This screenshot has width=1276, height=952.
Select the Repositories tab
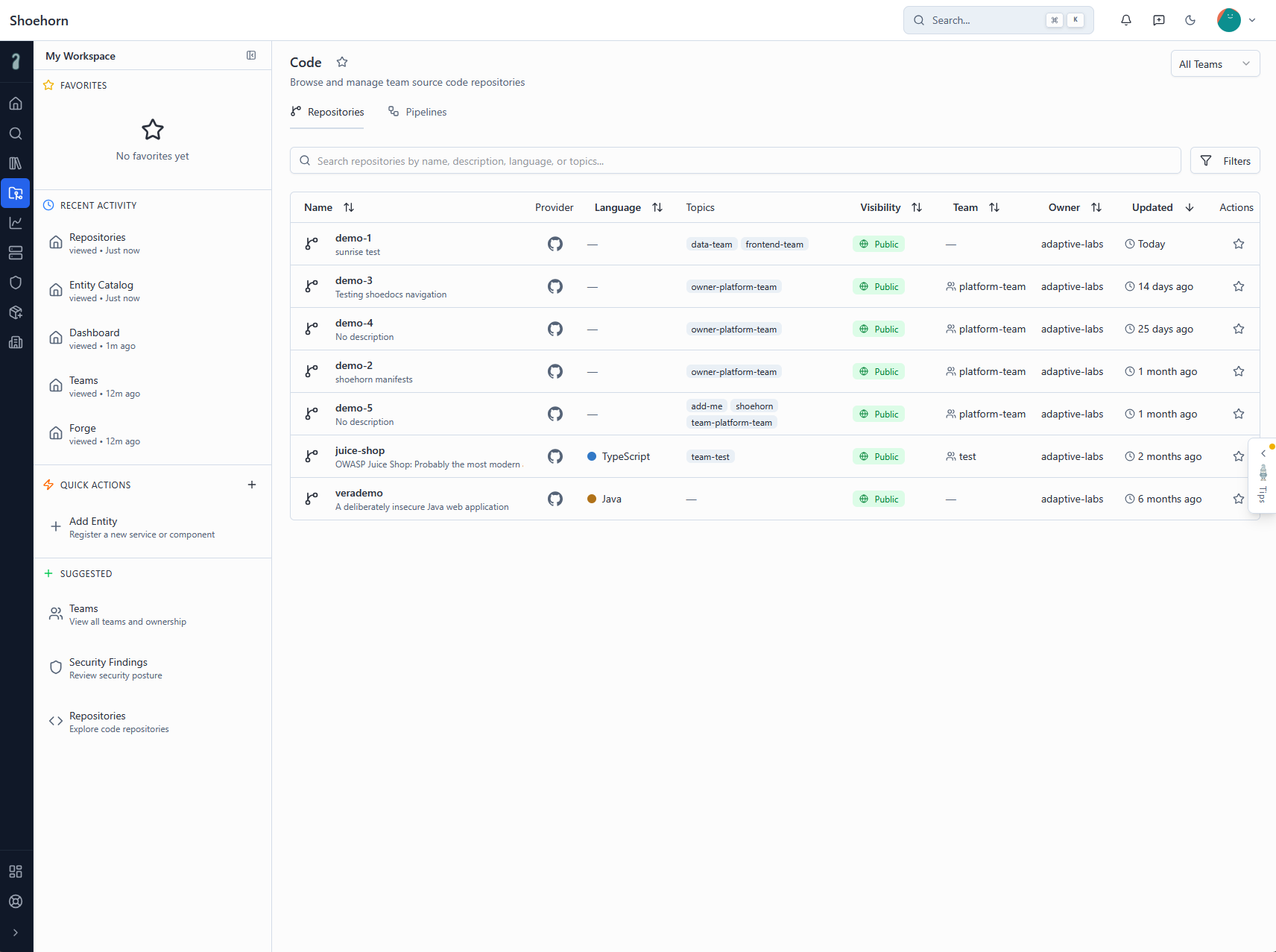coord(327,112)
